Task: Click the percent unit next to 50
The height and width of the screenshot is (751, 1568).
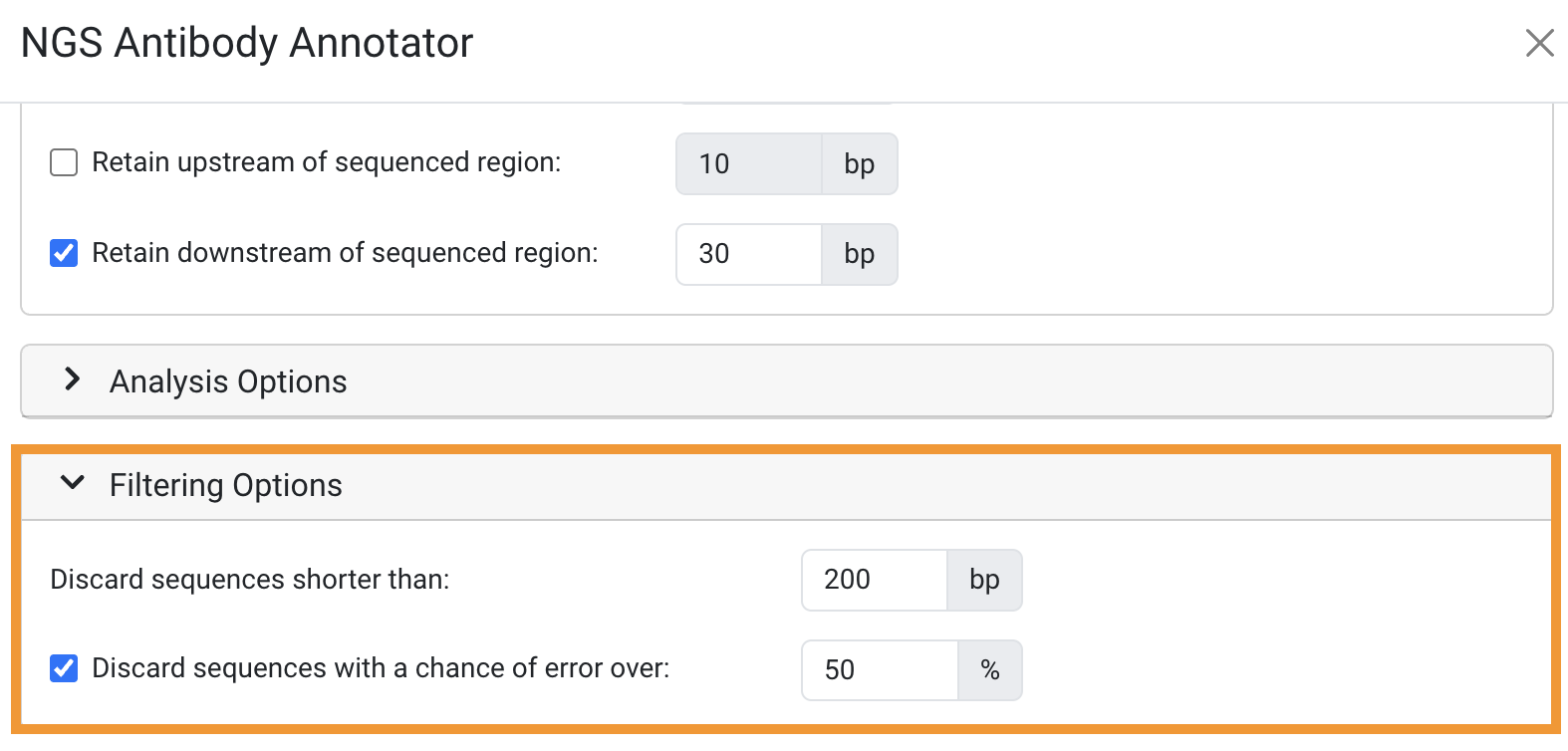Action: pyautogui.click(x=989, y=670)
